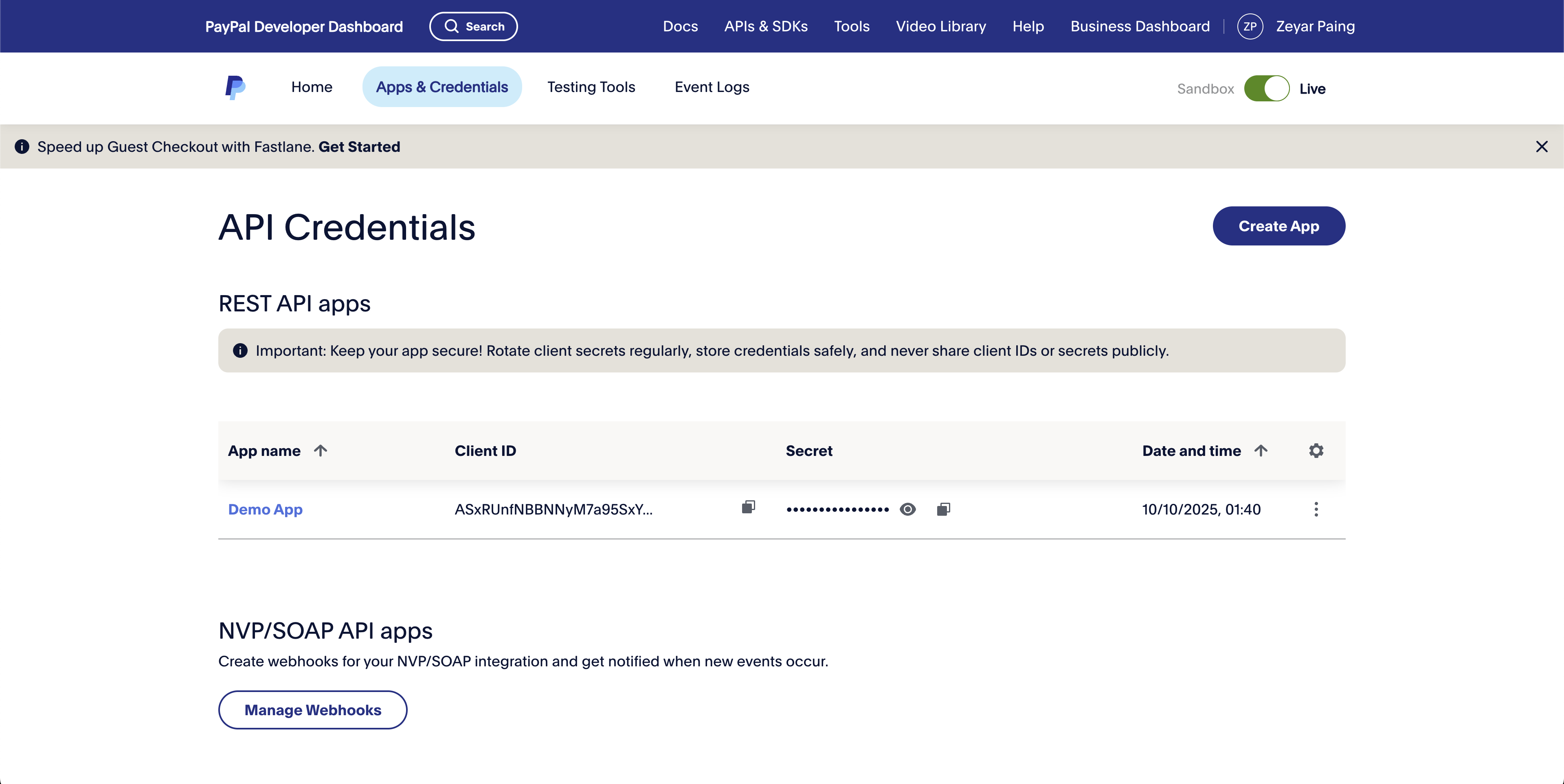Click the magnifier Search button

point(473,27)
